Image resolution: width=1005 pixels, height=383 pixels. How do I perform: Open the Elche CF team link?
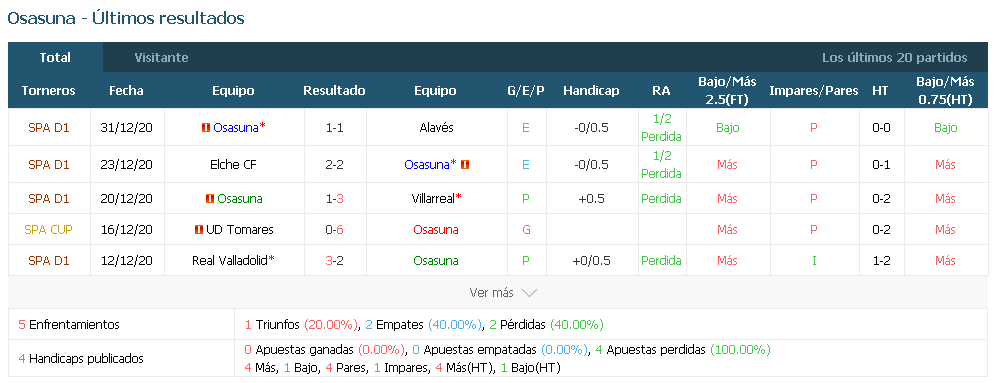(x=233, y=165)
